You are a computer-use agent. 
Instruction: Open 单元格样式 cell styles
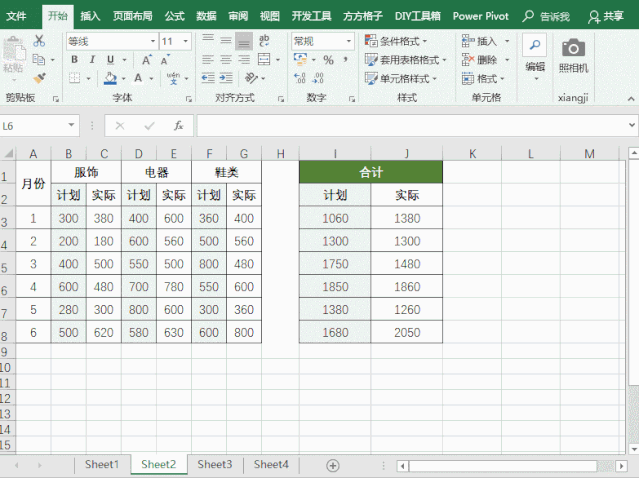[401, 78]
